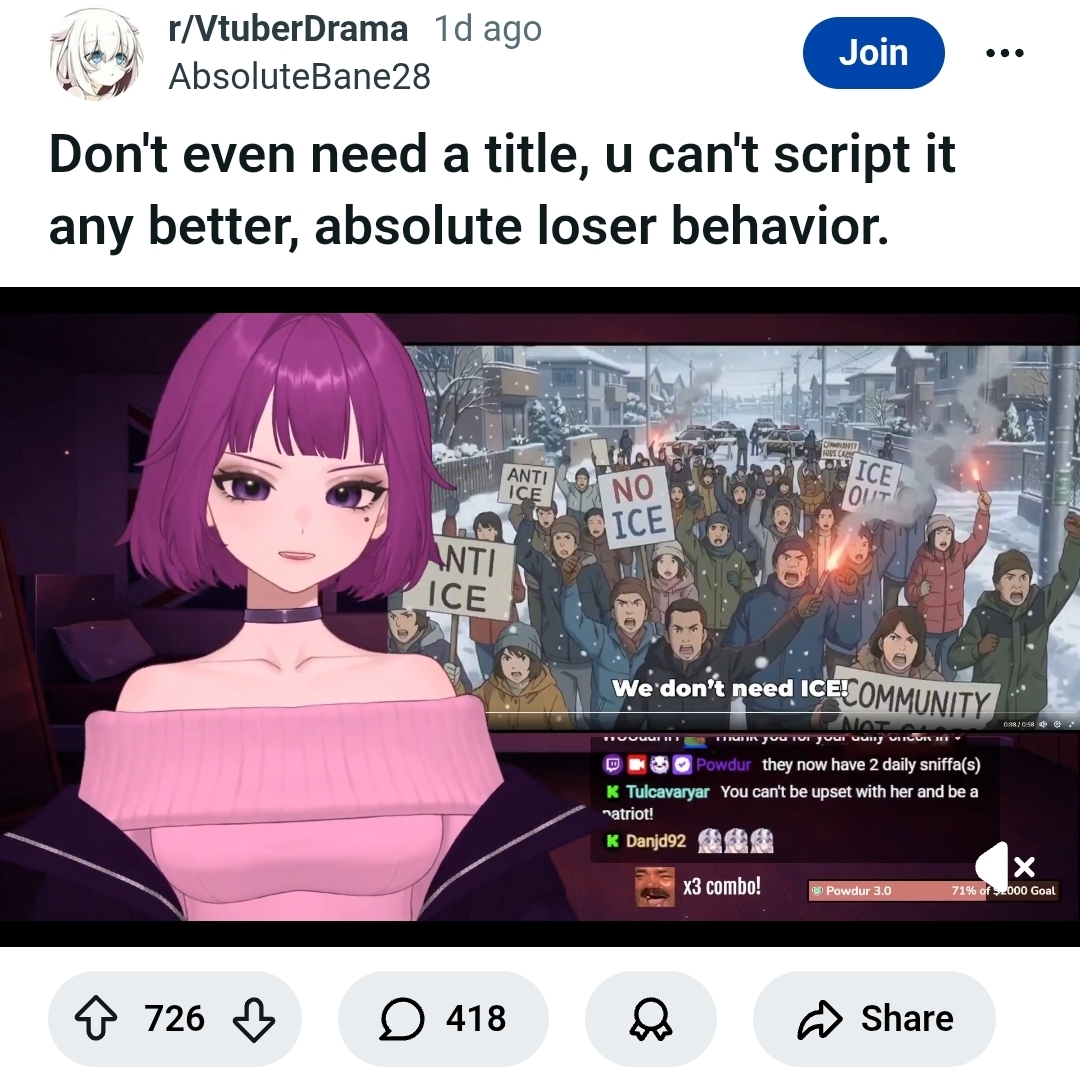Give an award to the post
The image size is (1080, 1089).
tap(650, 1018)
